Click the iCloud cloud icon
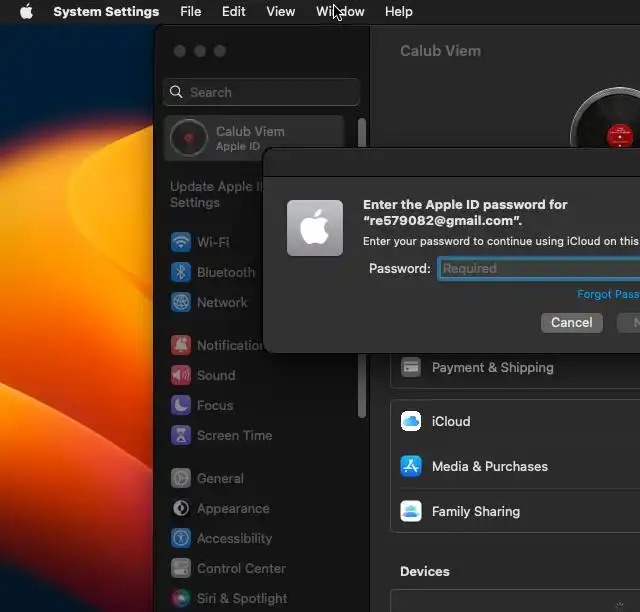640x612 pixels. click(411, 421)
